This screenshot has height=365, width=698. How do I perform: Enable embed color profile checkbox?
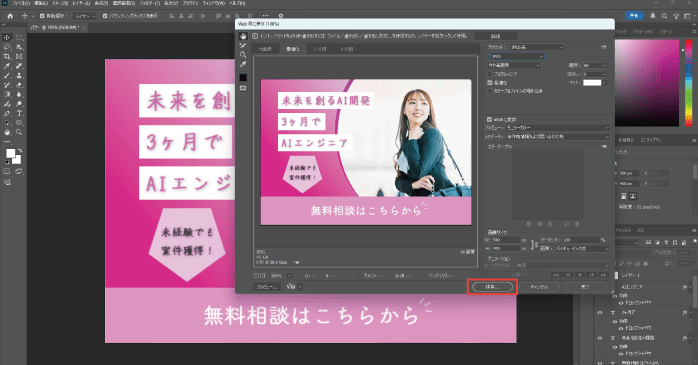[x=490, y=91]
